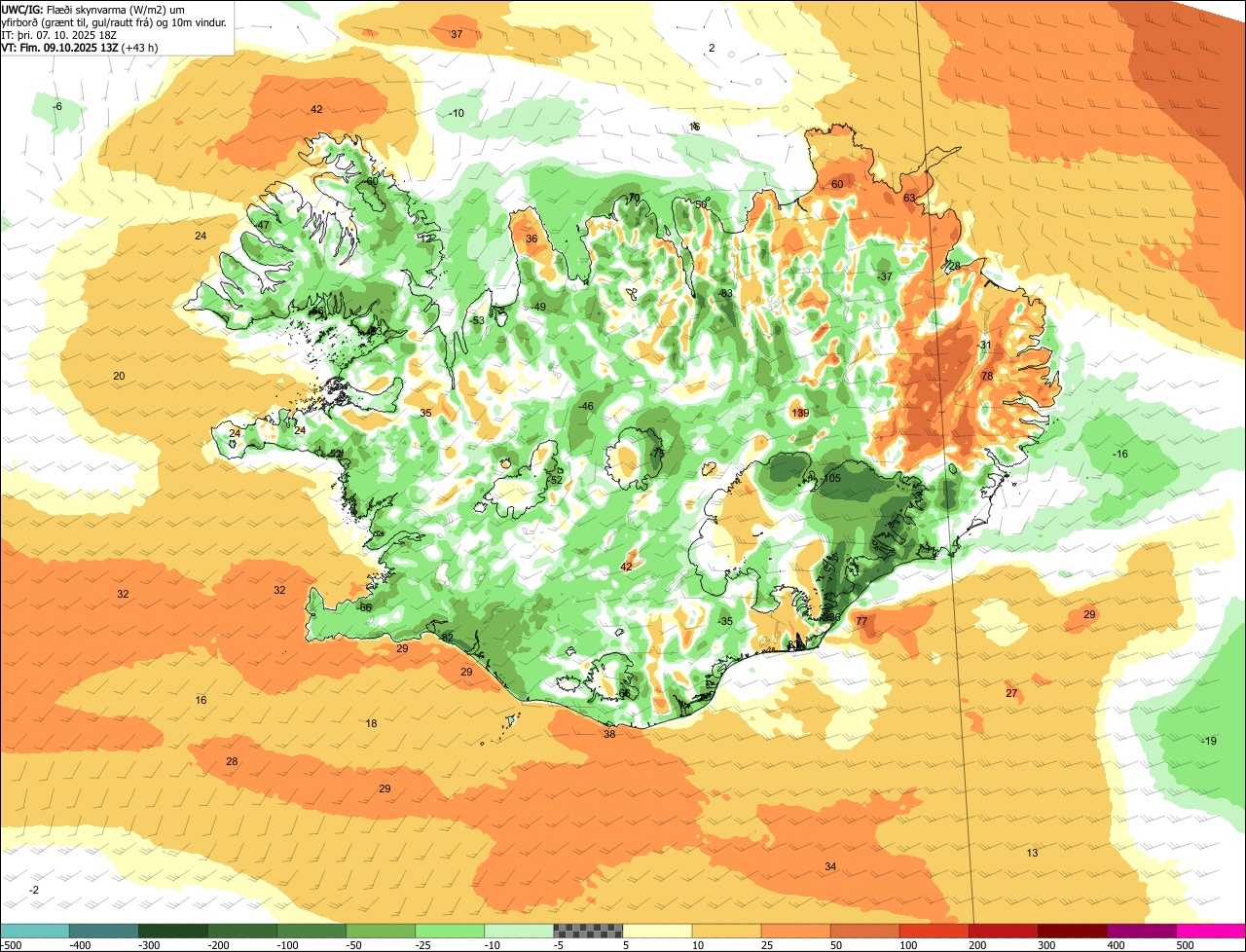Click the legend swatch labeled -500
Screen dimensions: 1246x952
[x=35, y=931]
